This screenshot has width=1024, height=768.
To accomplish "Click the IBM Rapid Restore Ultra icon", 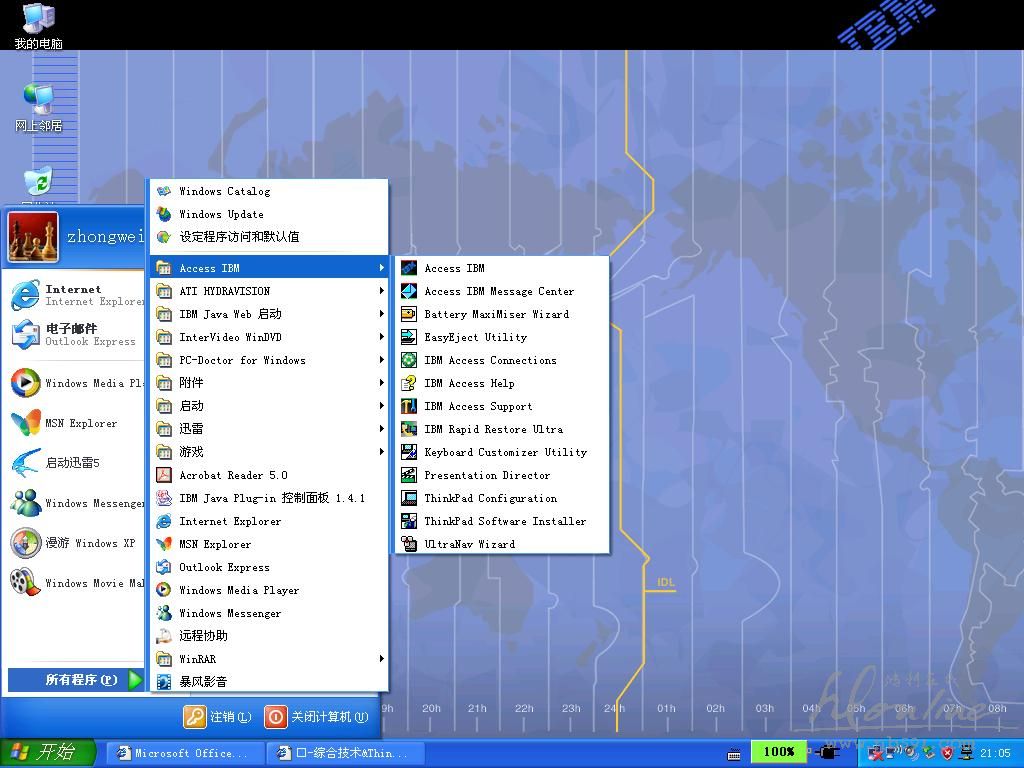I will [x=408, y=429].
